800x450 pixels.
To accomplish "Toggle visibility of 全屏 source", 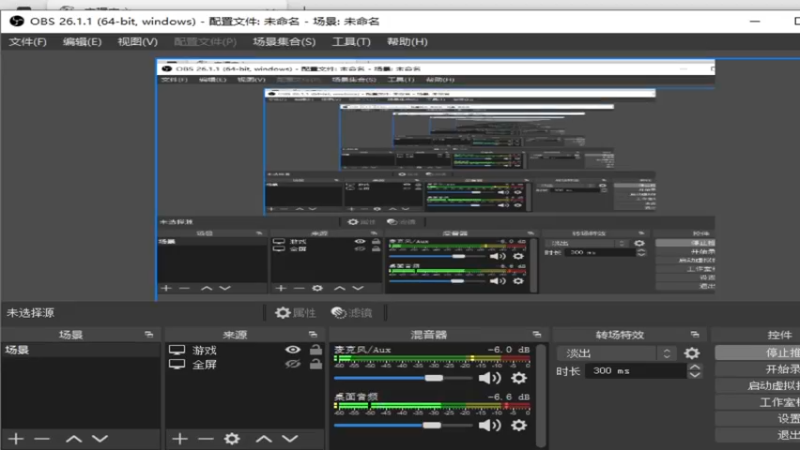I will pyautogui.click(x=293, y=364).
